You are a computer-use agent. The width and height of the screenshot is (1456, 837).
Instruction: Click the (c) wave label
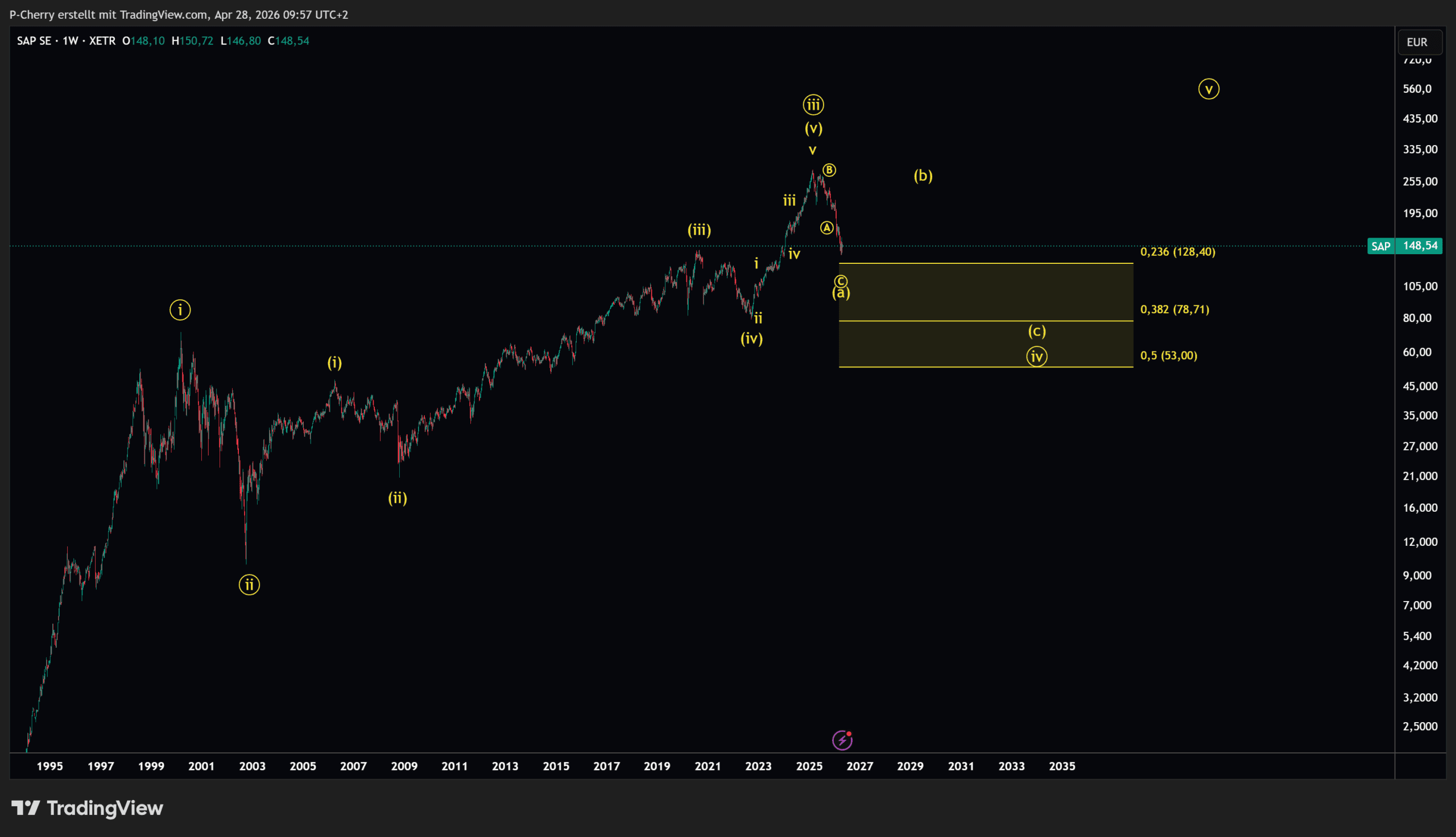(1036, 331)
